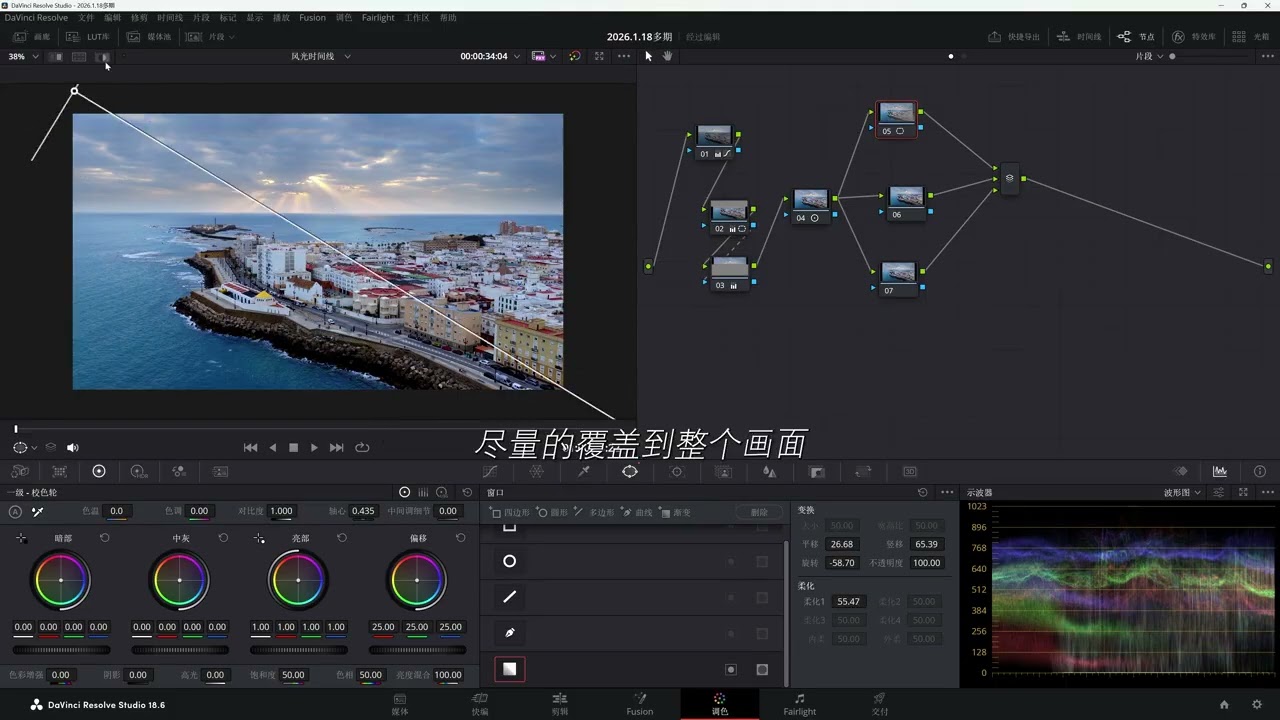Open the 光箱 lightbox view
The height and width of the screenshot is (720, 1280).
click(x=1251, y=37)
